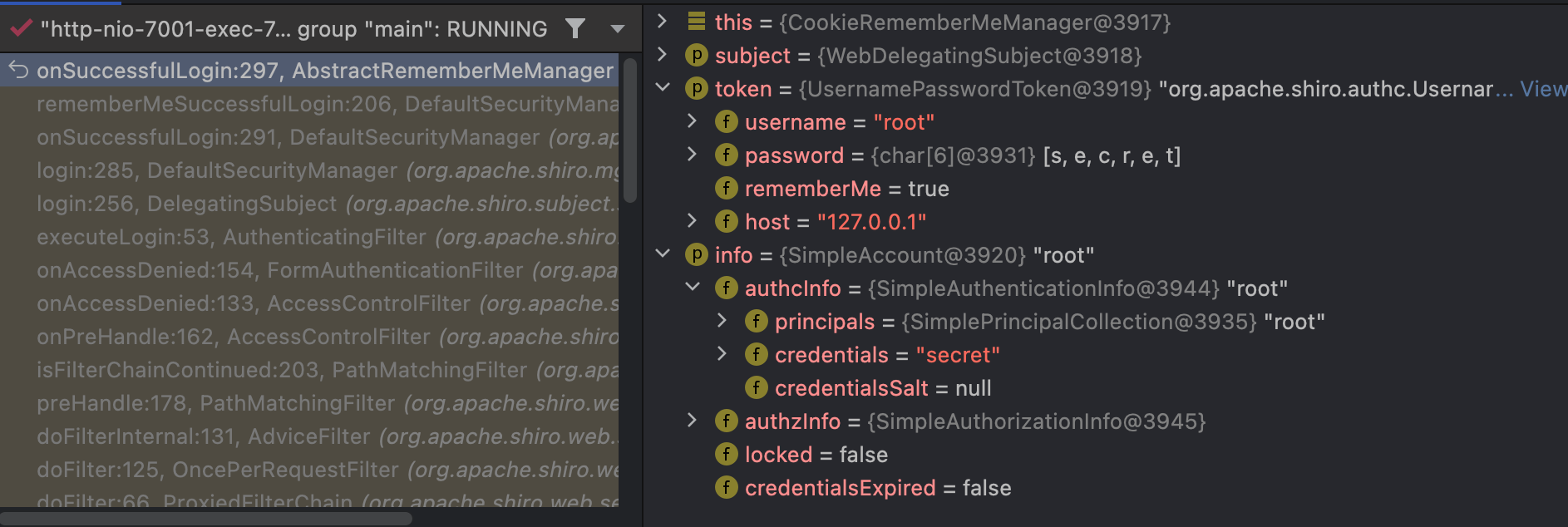Click the View link for token value
Viewport: 1568px width, 527px height.
(x=1542, y=89)
